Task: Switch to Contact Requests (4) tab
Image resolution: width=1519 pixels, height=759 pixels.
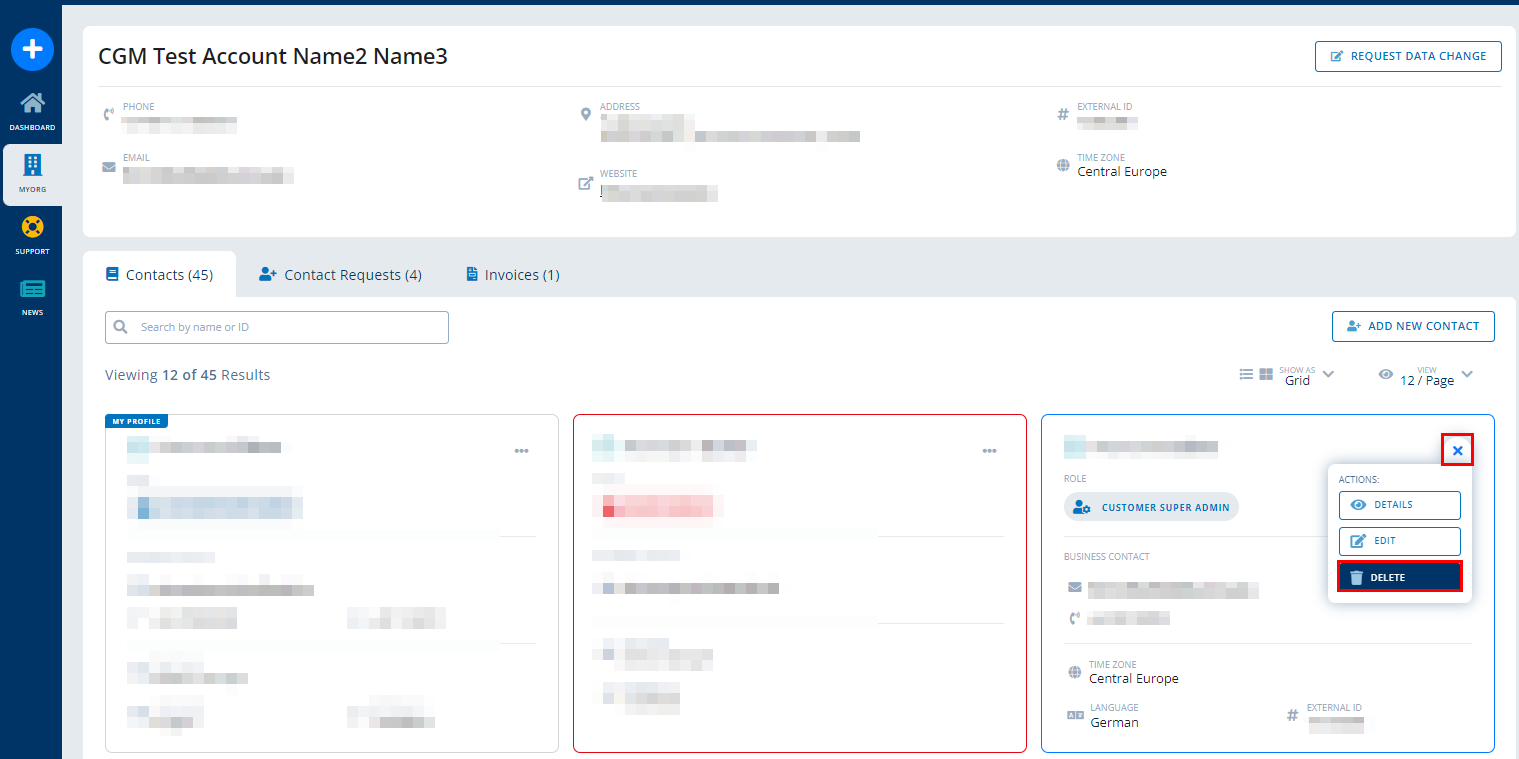Action: 340,275
